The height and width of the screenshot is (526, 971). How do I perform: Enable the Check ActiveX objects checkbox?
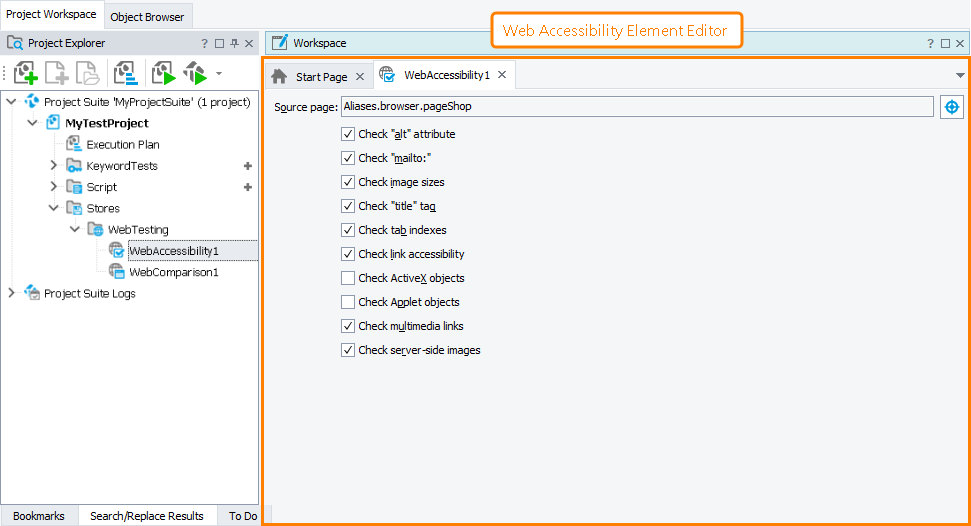[348, 278]
